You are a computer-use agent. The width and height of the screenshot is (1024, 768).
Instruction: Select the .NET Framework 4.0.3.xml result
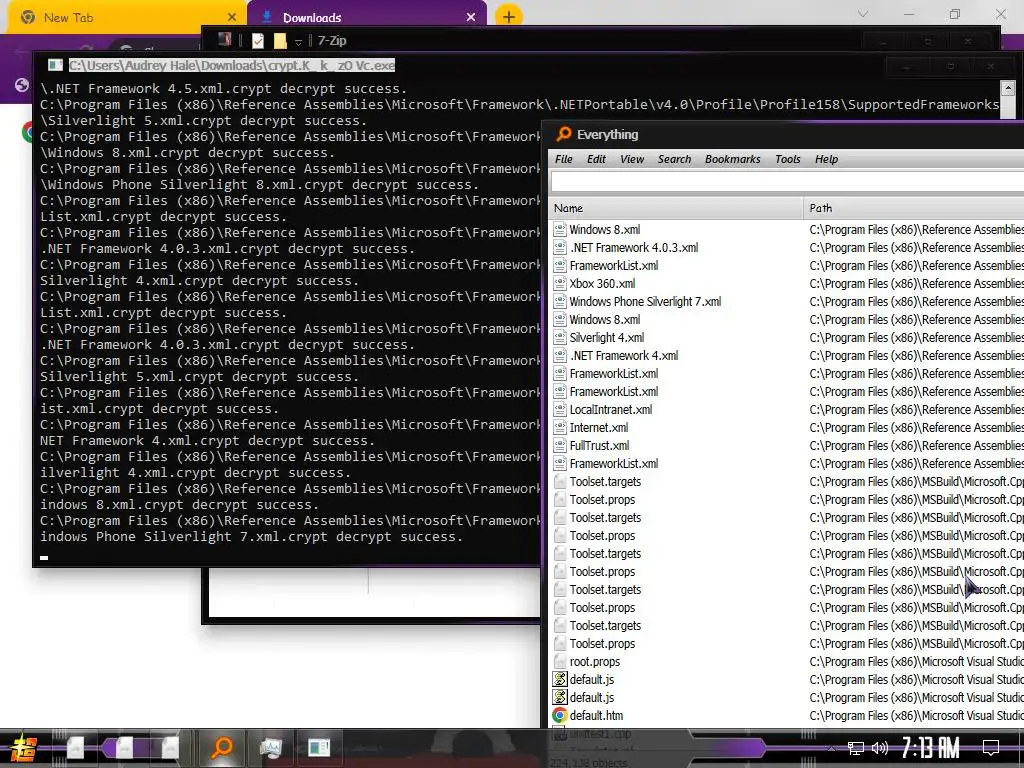(x=633, y=248)
